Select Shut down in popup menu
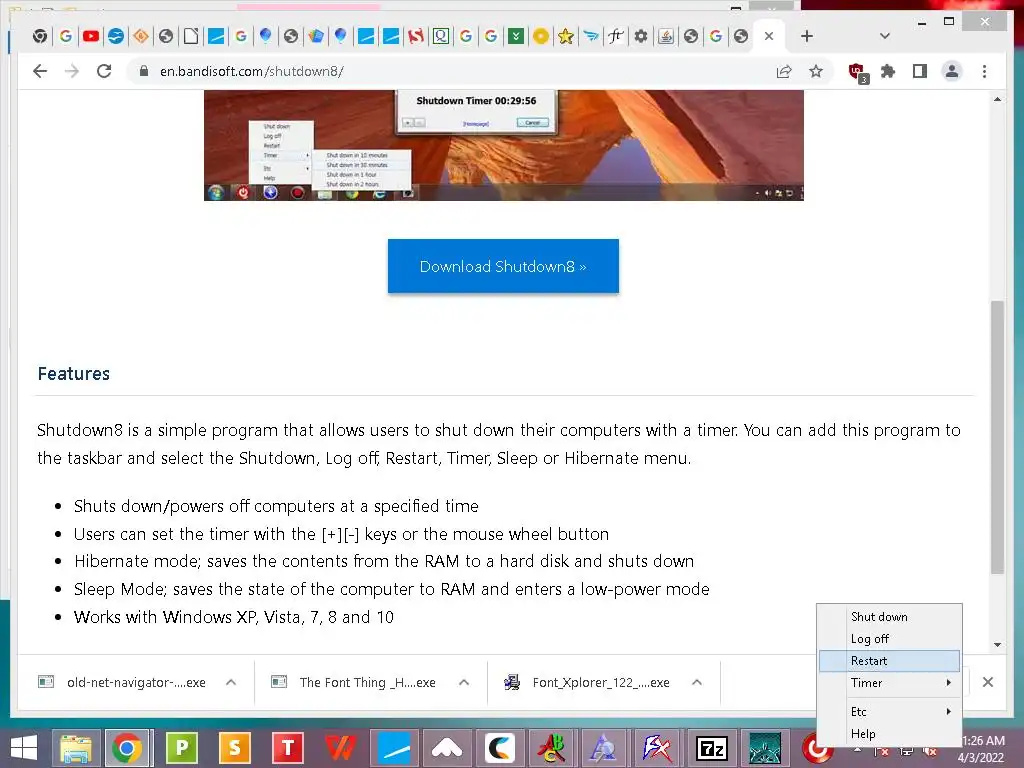The width and height of the screenshot is (1024, 768). pyautogui.click(x=889, y=616)
